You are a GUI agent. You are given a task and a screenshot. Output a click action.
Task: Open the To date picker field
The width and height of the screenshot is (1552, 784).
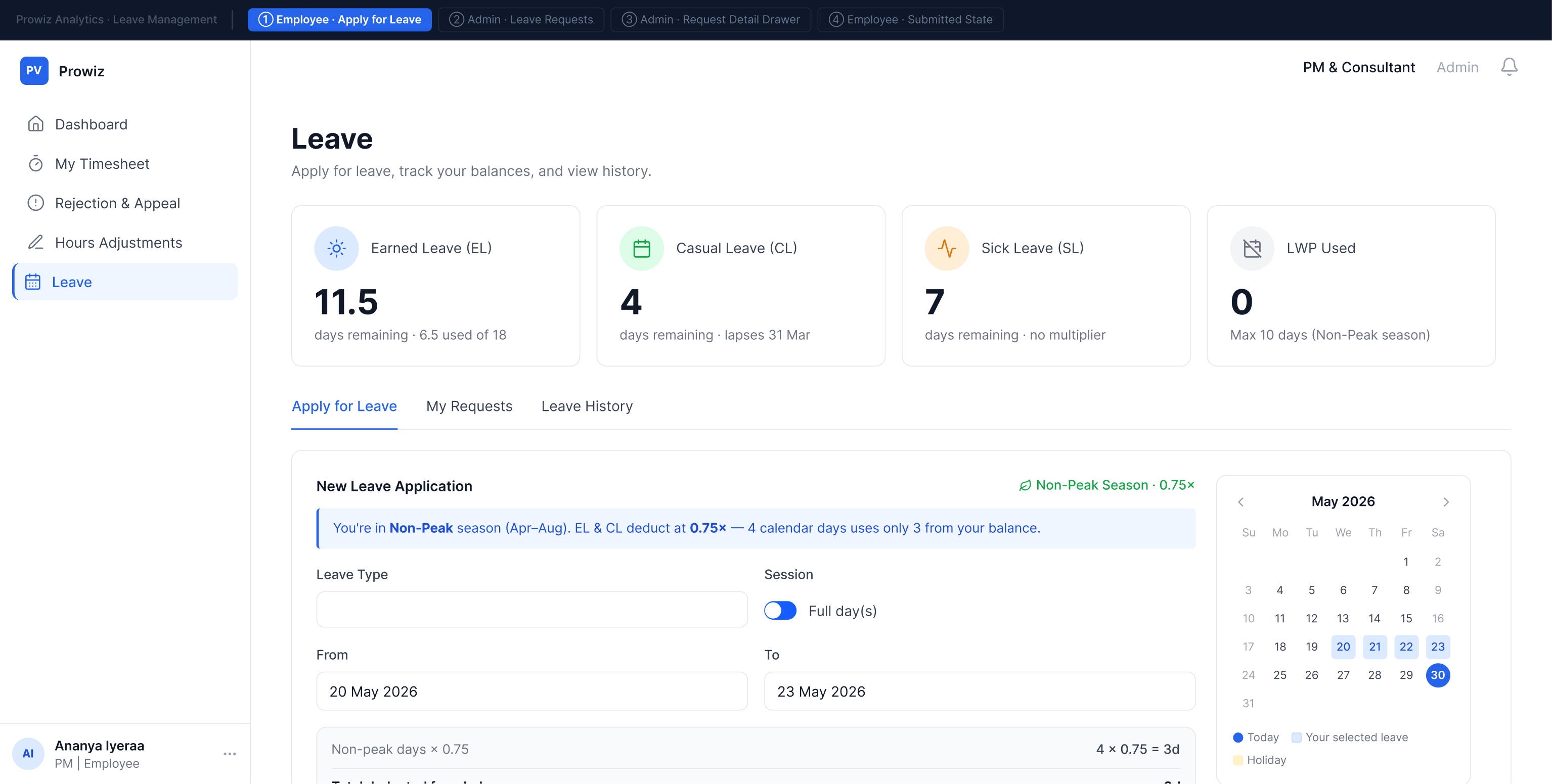coord(980,691)
